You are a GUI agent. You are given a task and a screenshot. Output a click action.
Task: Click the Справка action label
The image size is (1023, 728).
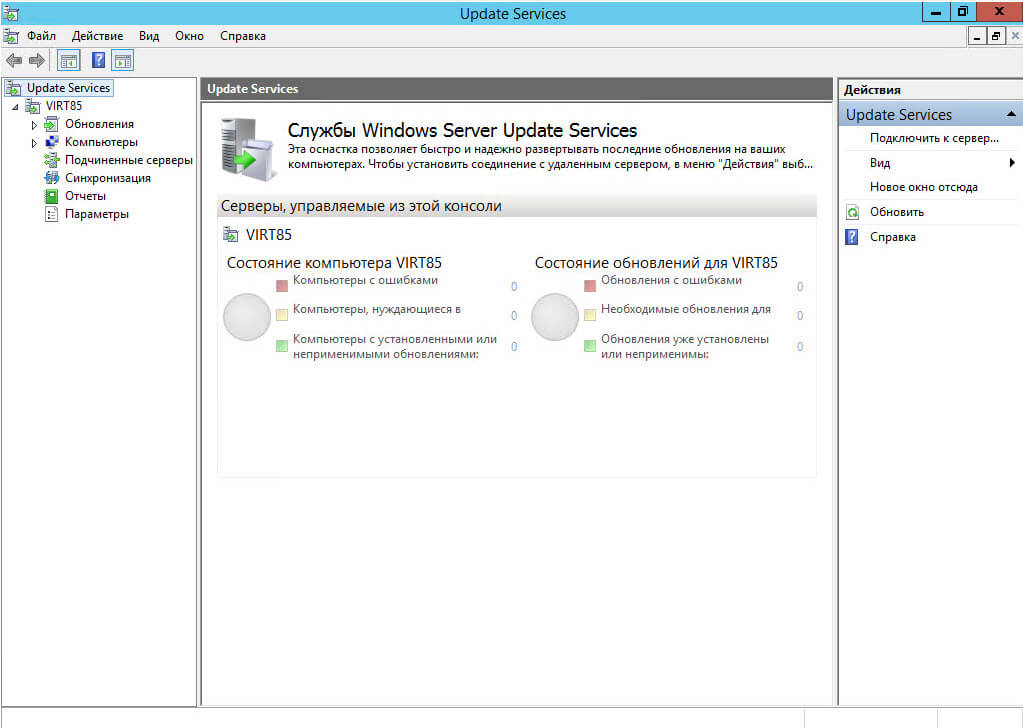[893, 237]
